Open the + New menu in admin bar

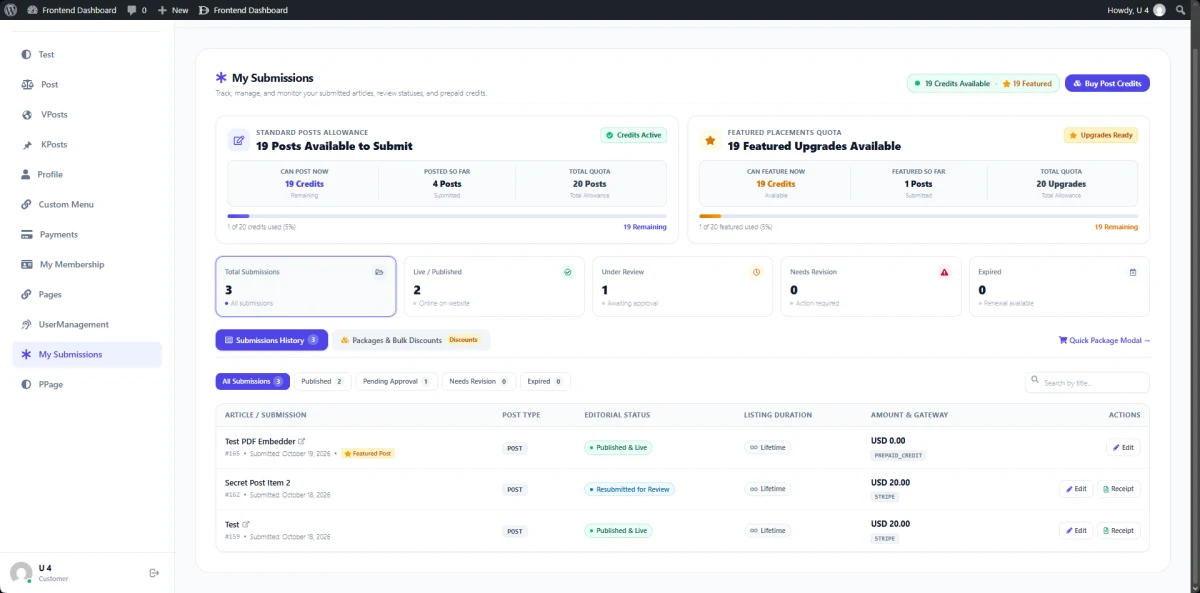[173, 10]
